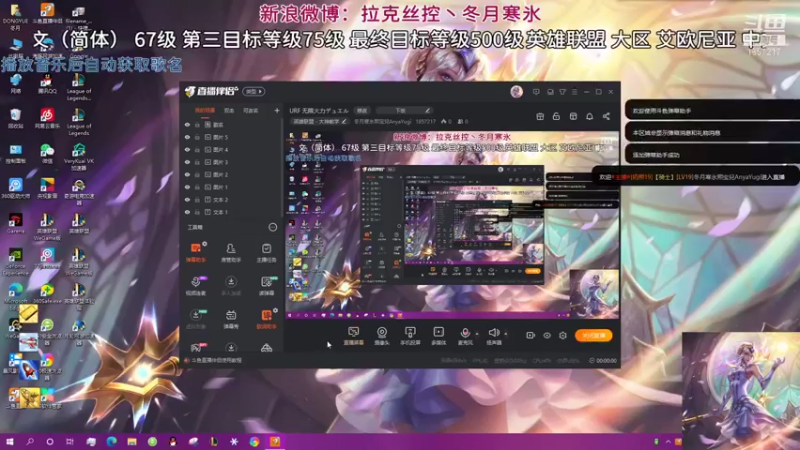This screenshot has width=800, height=450.
Task: Click the small button next to the stream title
Action: point(362,110)
